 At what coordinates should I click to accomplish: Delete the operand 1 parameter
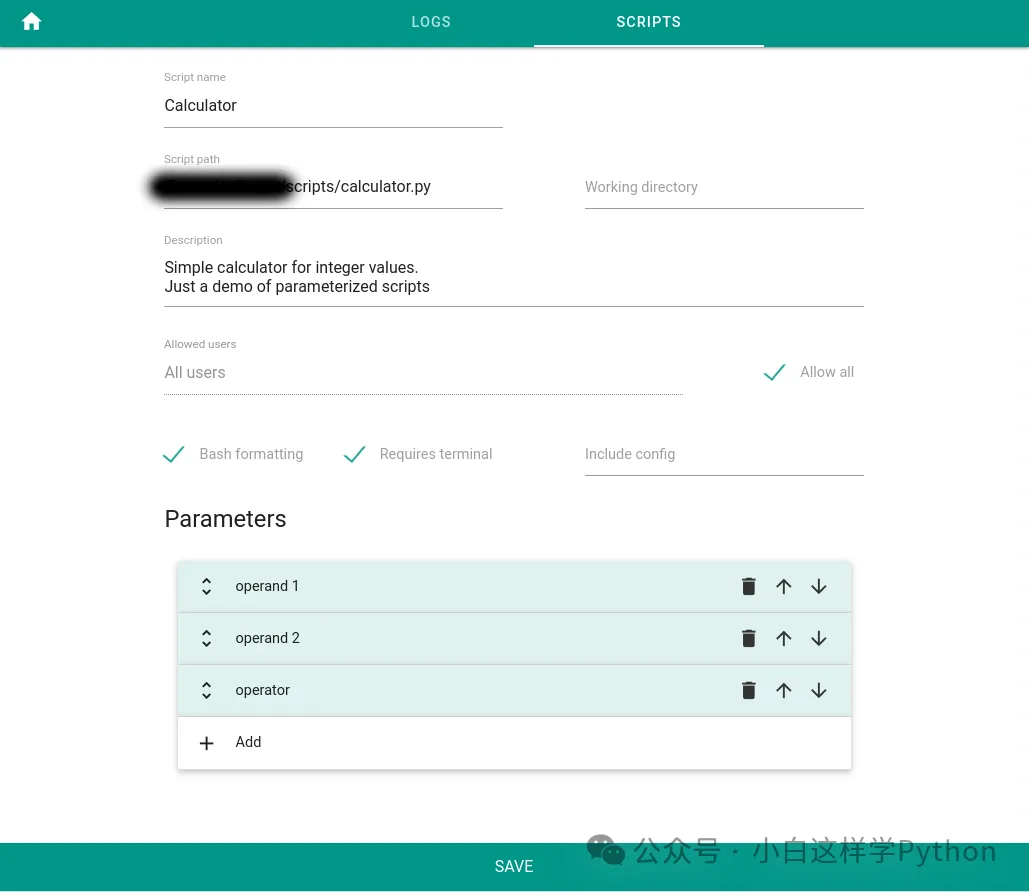pyautogui.click(x=748, y=587)
